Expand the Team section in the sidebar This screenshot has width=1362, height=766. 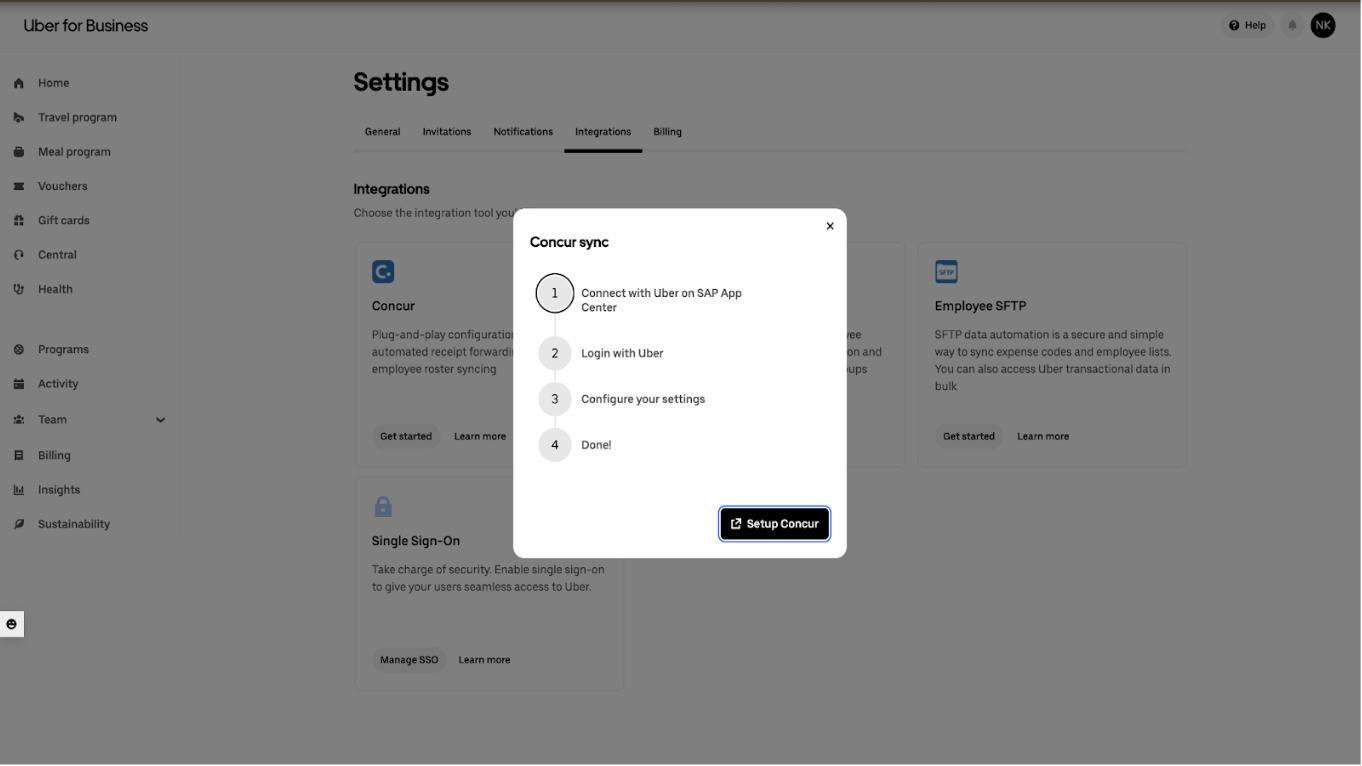click(x=160, y=419)
